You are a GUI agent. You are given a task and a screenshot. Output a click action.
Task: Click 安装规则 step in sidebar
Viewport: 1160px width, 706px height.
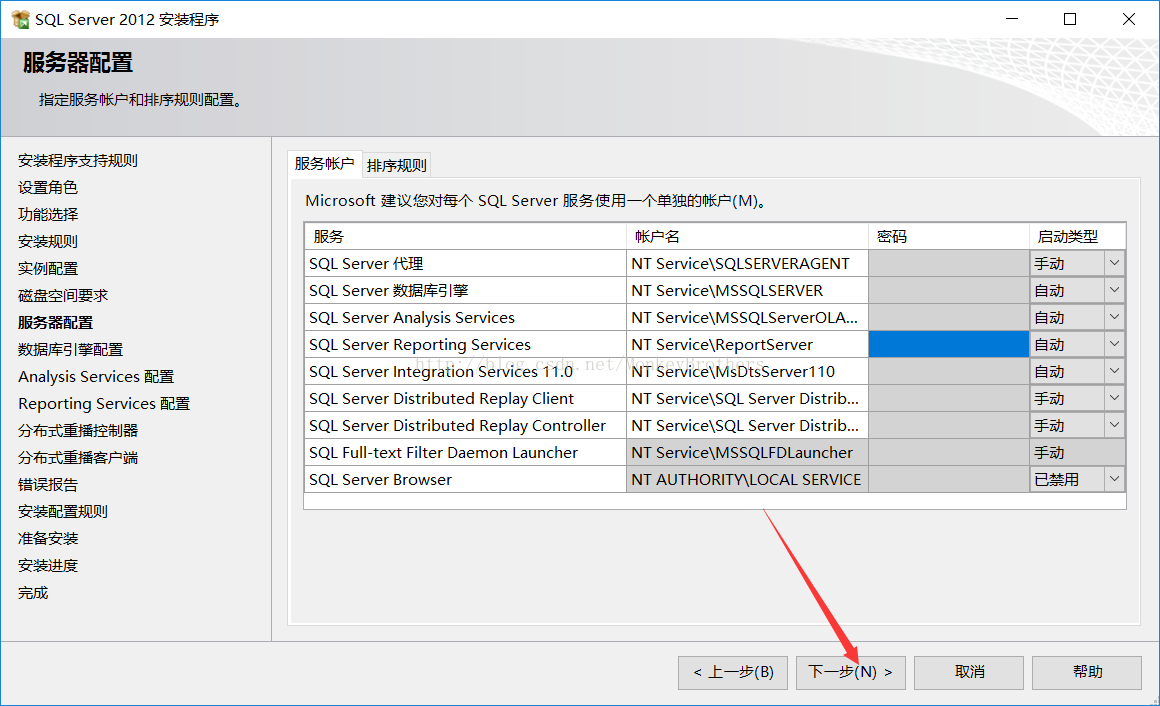click(48, 241)
